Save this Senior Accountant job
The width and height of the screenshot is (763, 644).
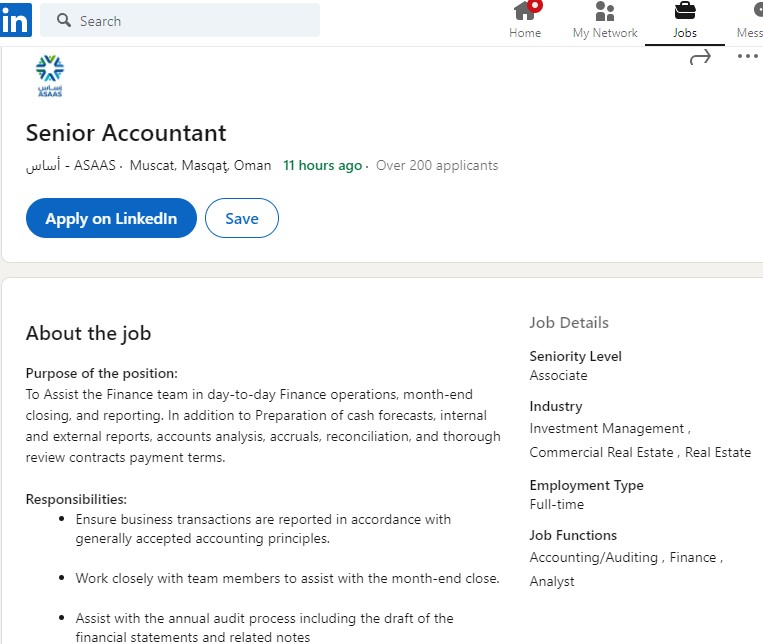(242, 218)
